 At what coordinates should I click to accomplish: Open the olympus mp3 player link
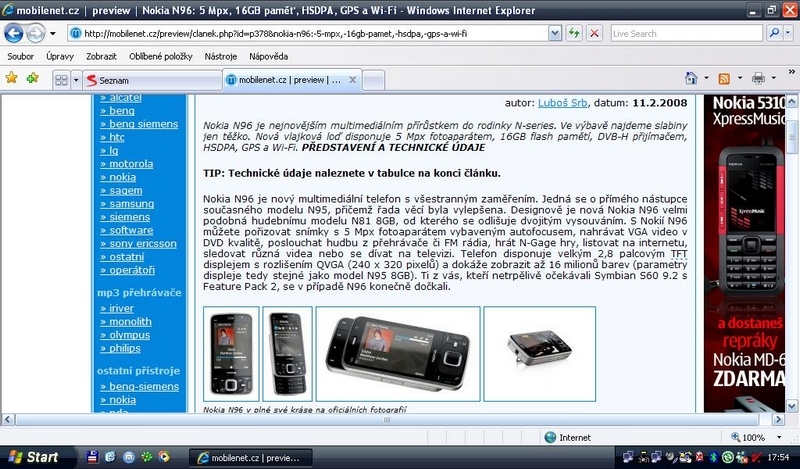[x=125, y=335]
